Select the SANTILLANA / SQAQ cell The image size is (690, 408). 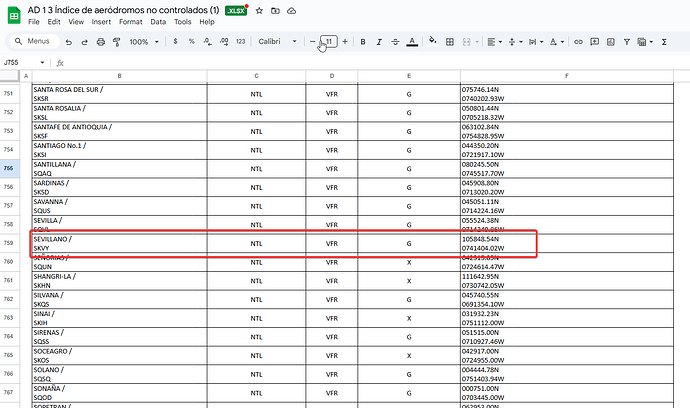point(119,169)
